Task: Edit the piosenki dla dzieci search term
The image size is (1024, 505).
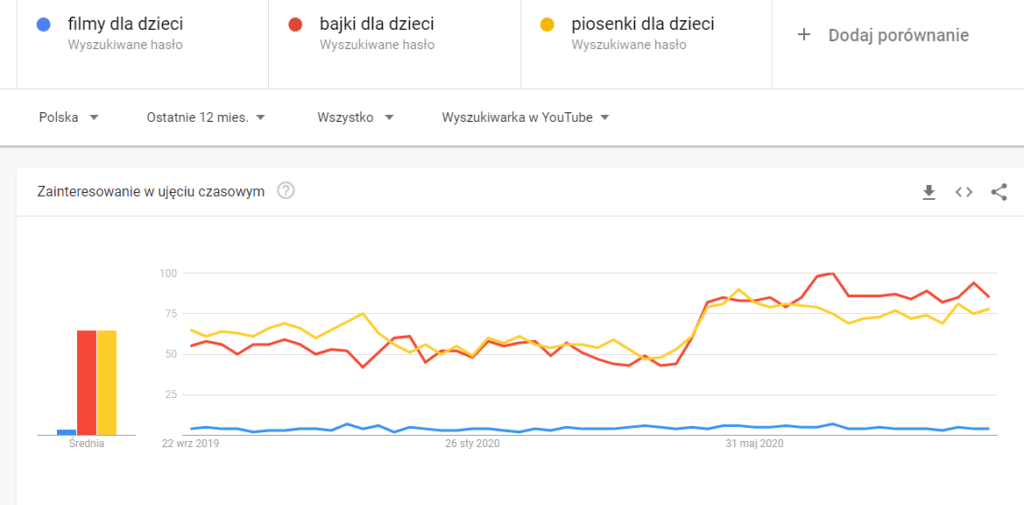Action: (636, 23)
